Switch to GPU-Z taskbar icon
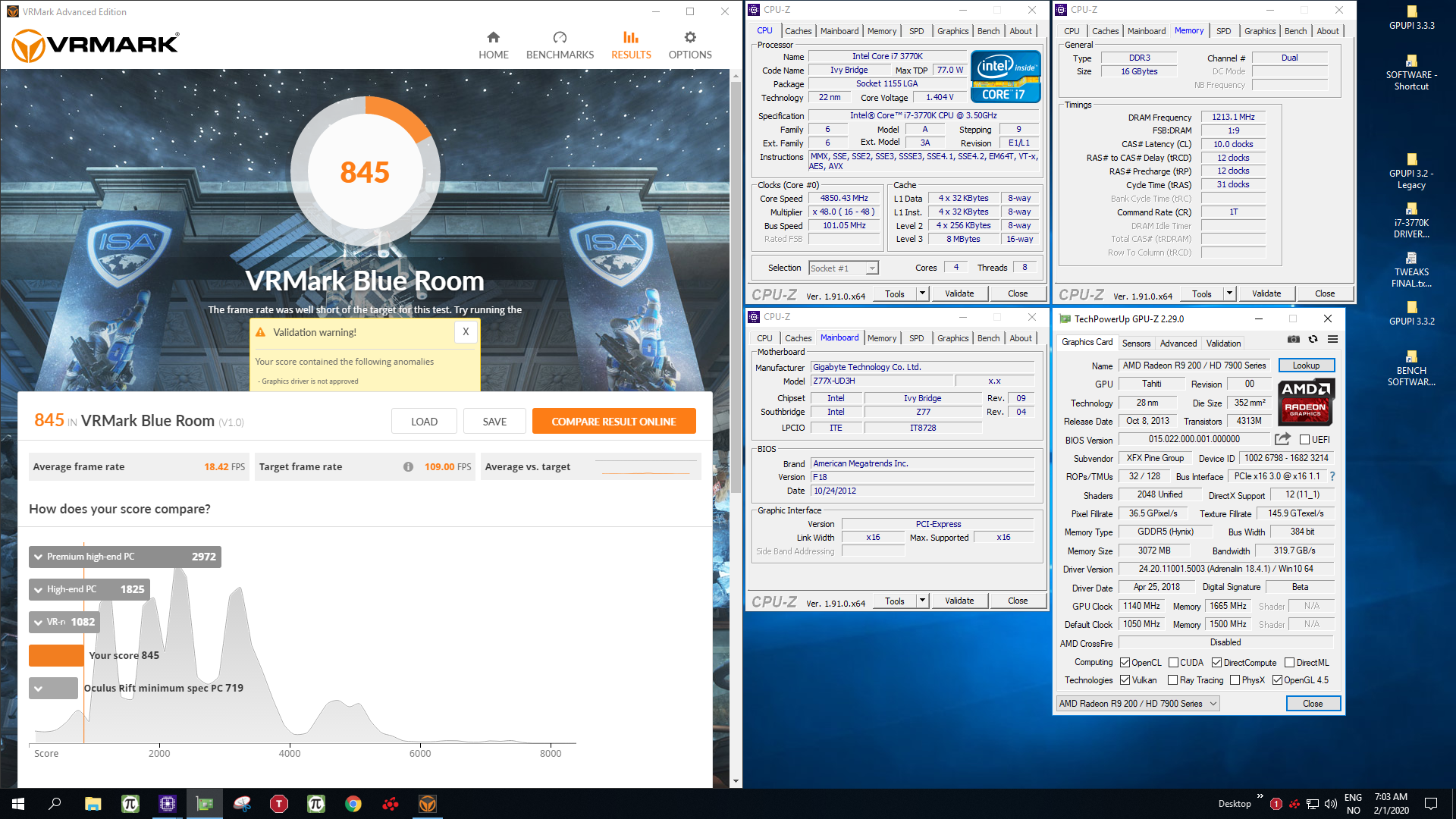Viewport: 1456px width, 819px height. pos(205,804)
